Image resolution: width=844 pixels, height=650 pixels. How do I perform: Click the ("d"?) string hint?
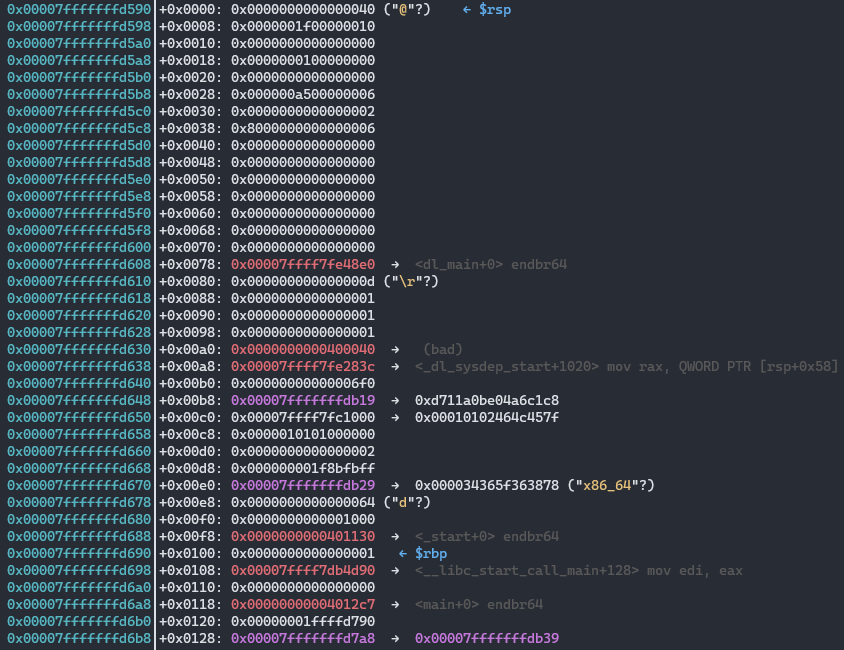click(x=407, y=502)
